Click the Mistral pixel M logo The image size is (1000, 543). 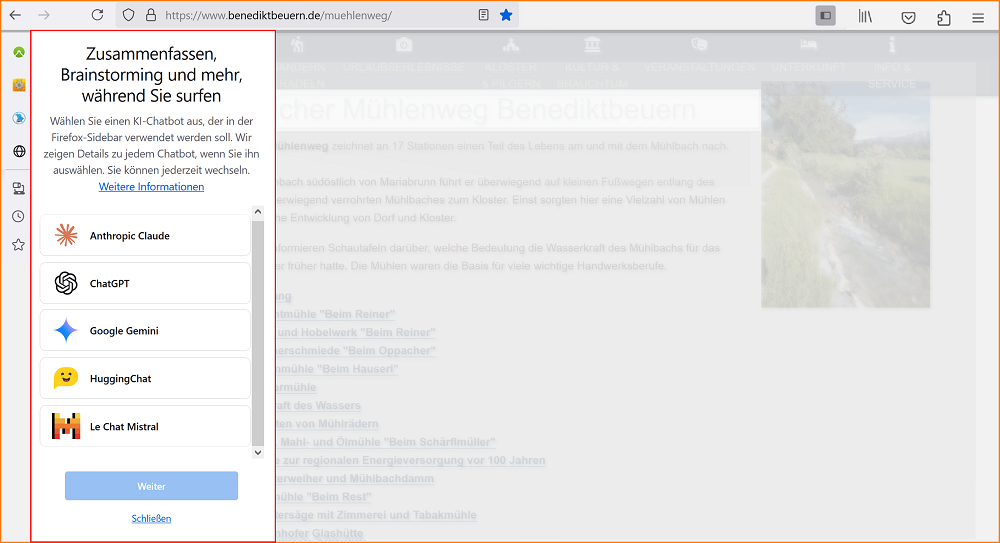66,426
